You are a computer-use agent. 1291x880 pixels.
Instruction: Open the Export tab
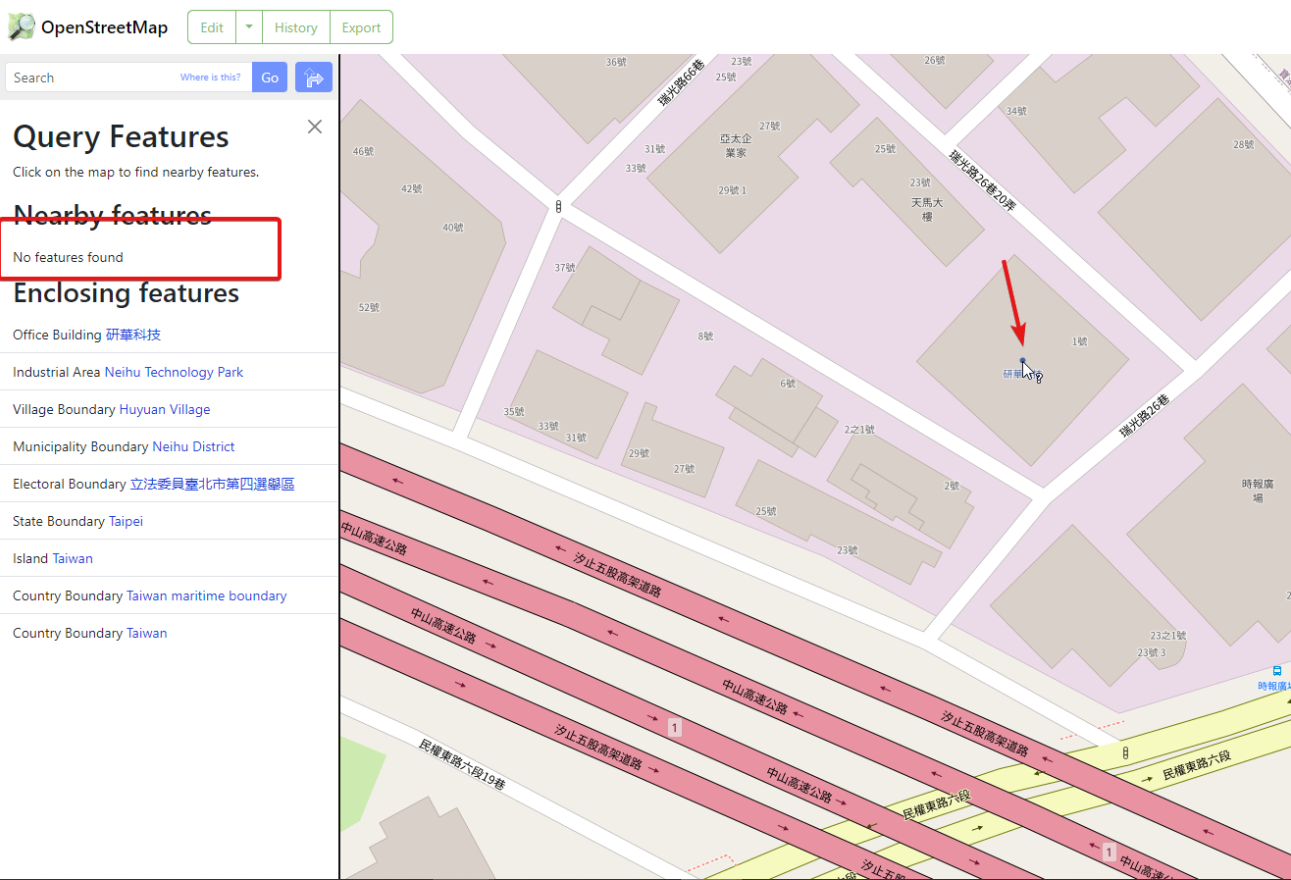coord(361,28)
